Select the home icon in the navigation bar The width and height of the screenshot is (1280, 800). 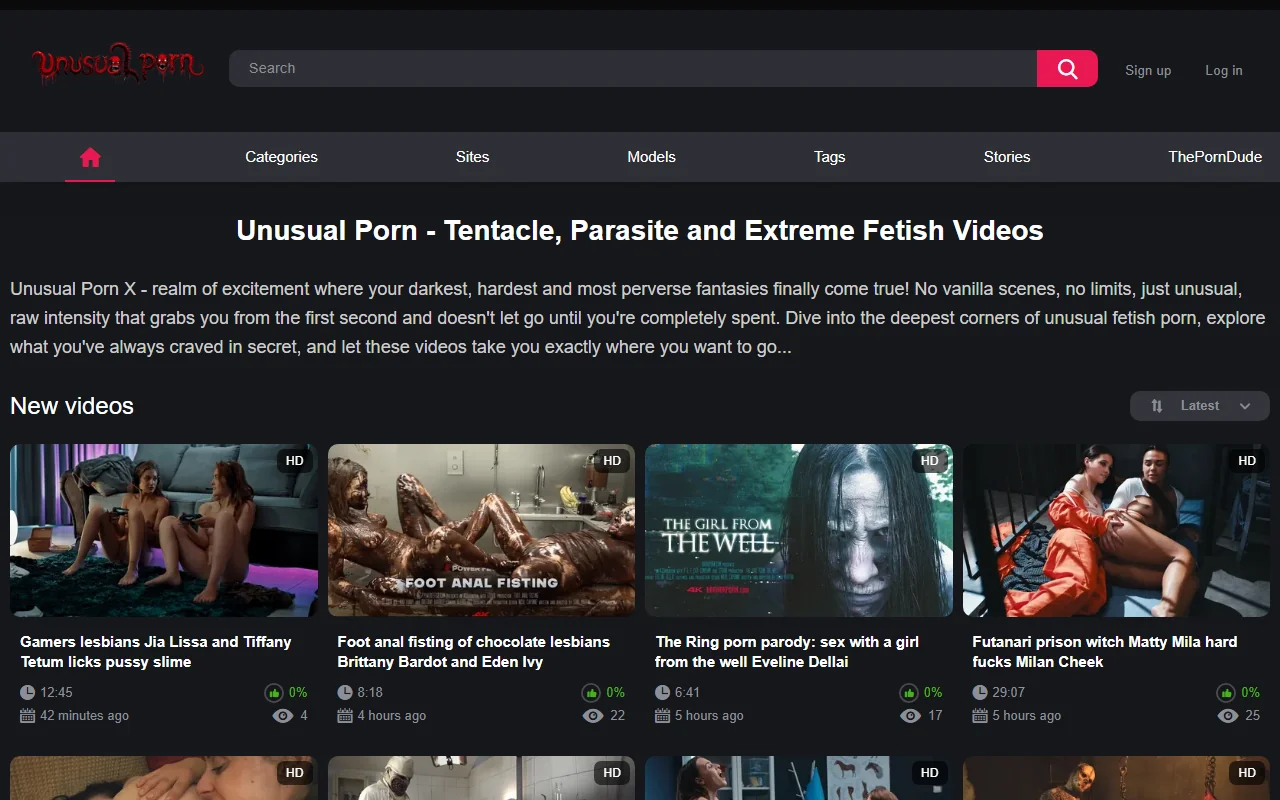click(x=90, y=157)
